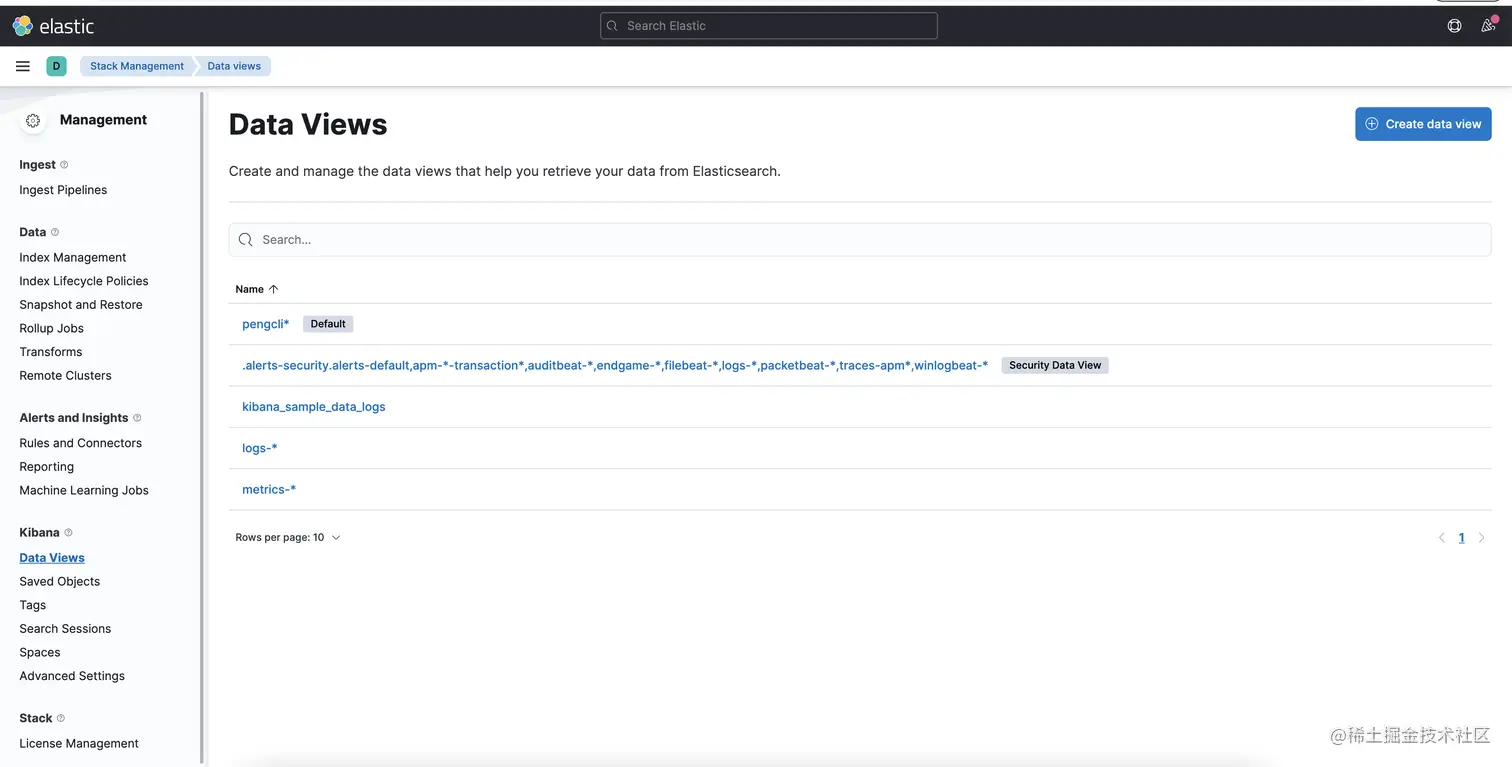Open the help menu icon
The height and width of the screenshot is (767, 1512).
click(1454, 26)
